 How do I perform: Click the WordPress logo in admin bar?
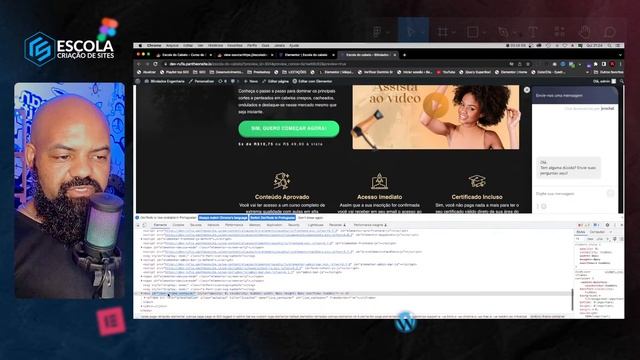pyautogui.click(x=138, y=81)
